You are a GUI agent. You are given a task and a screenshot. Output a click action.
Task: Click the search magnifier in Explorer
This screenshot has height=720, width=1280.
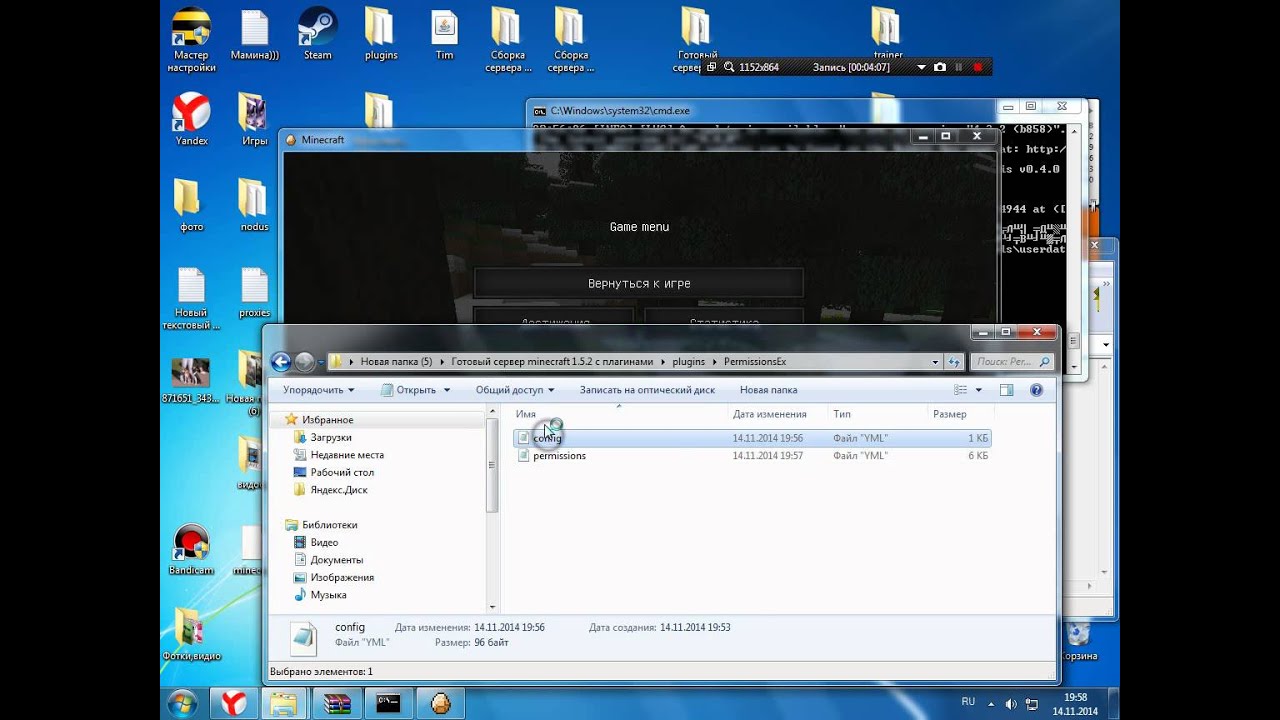point(1045,362)
